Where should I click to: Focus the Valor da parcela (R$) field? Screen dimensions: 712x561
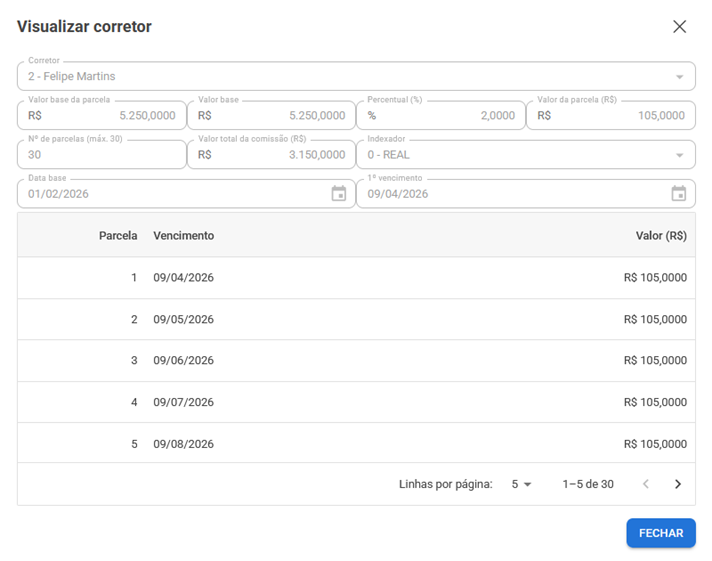tap(611, 115)
